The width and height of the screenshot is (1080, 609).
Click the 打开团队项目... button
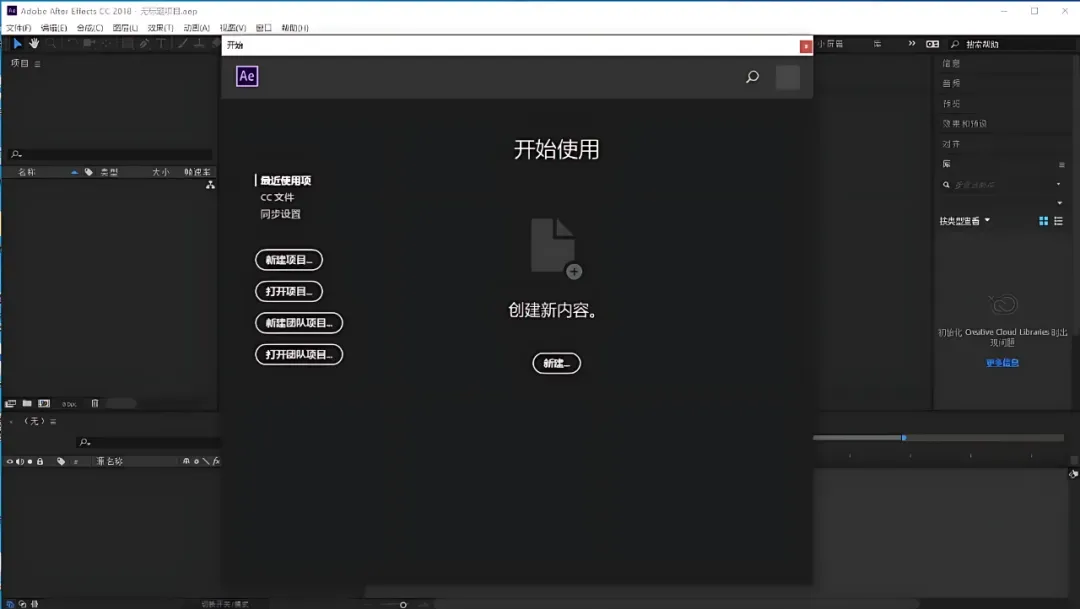pyautogui.click(x=299, y=355)
